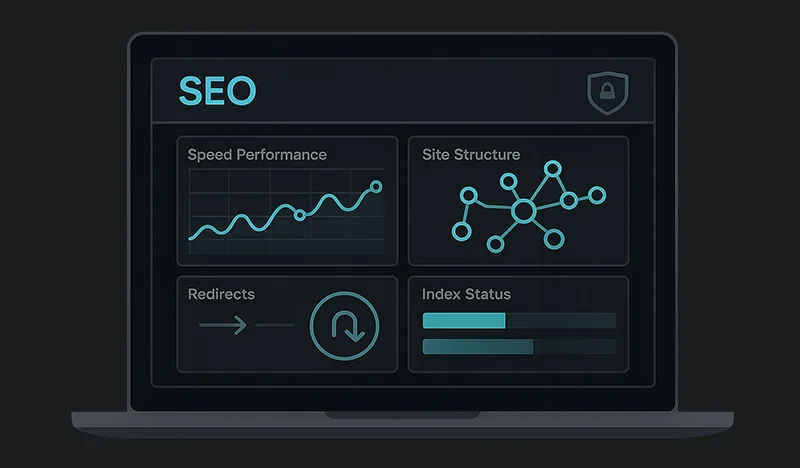Open the Site Structure panel heading
The image size is (800, 468).
point(471,155)
